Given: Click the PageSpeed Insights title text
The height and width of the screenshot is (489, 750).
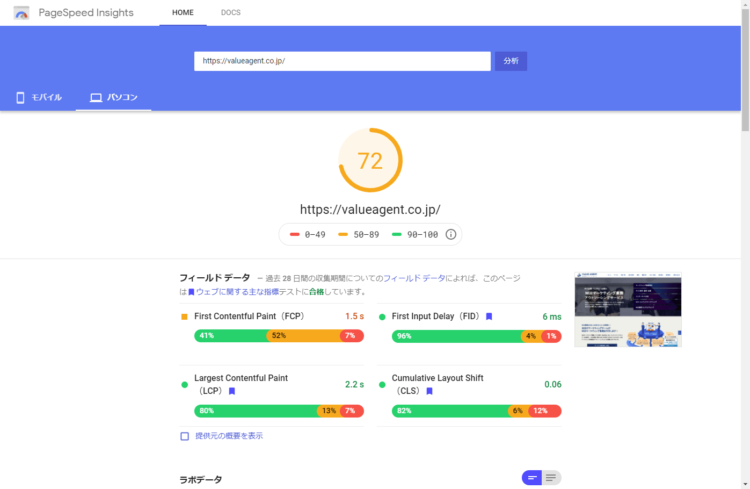Looking at the screenshot, I should point(86,13).
